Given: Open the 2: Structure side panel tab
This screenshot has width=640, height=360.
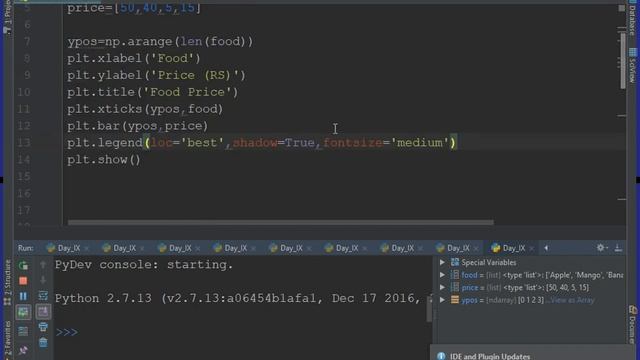Looking at the screenshot, I should [7, 282].
